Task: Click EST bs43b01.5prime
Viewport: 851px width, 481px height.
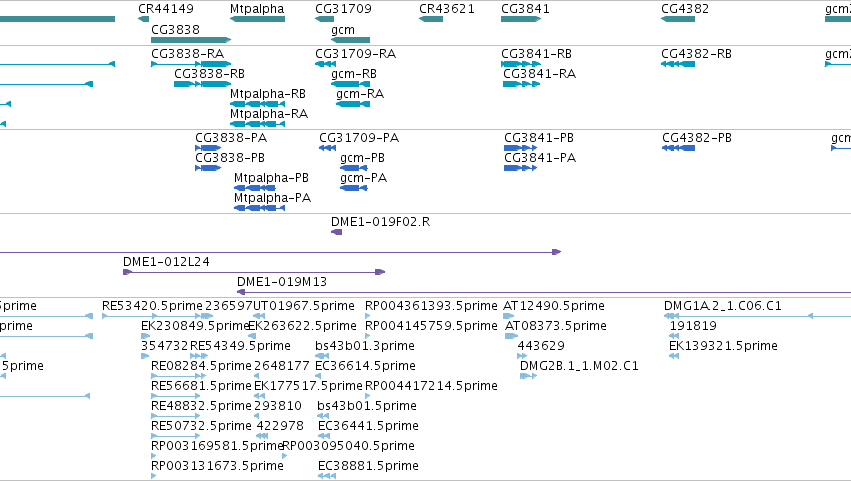Action: coord(367,407)
